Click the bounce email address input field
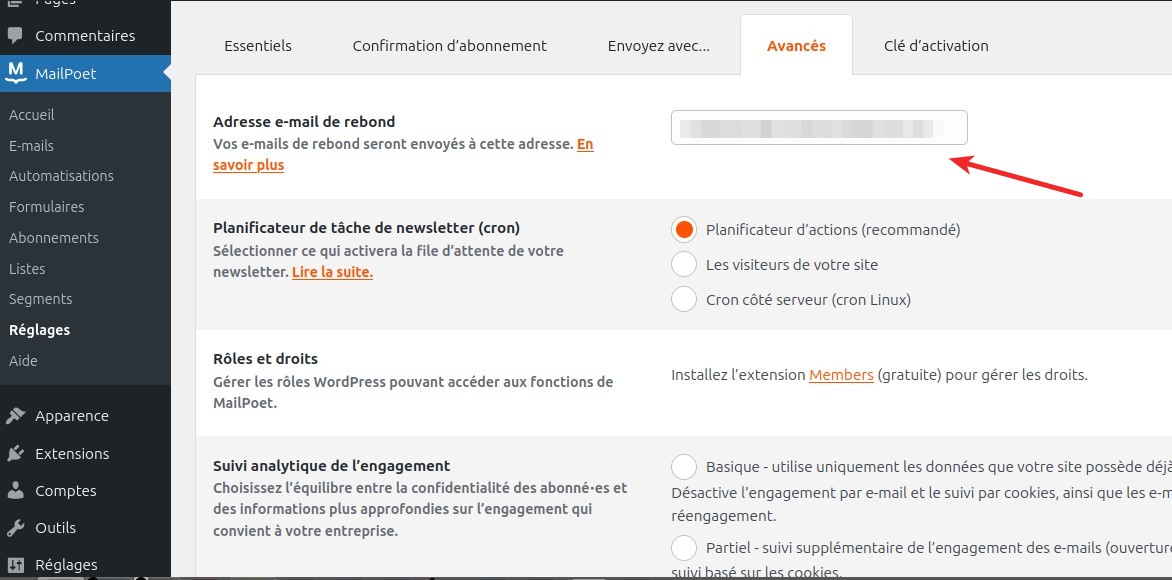Screen dimensions: 1172x580 pyautogui.click(x=819, y=128)
